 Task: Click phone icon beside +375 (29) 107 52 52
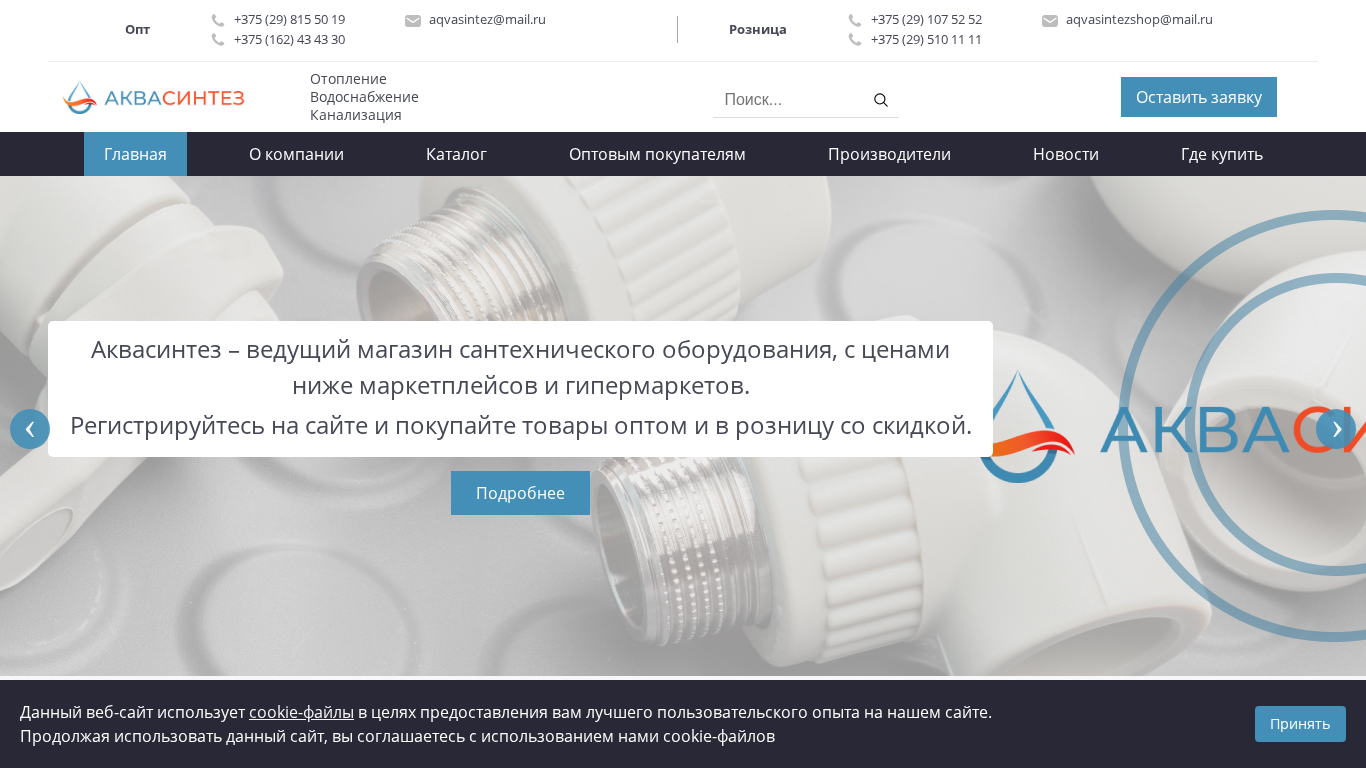pyautogui.click(x=855, y=20)
